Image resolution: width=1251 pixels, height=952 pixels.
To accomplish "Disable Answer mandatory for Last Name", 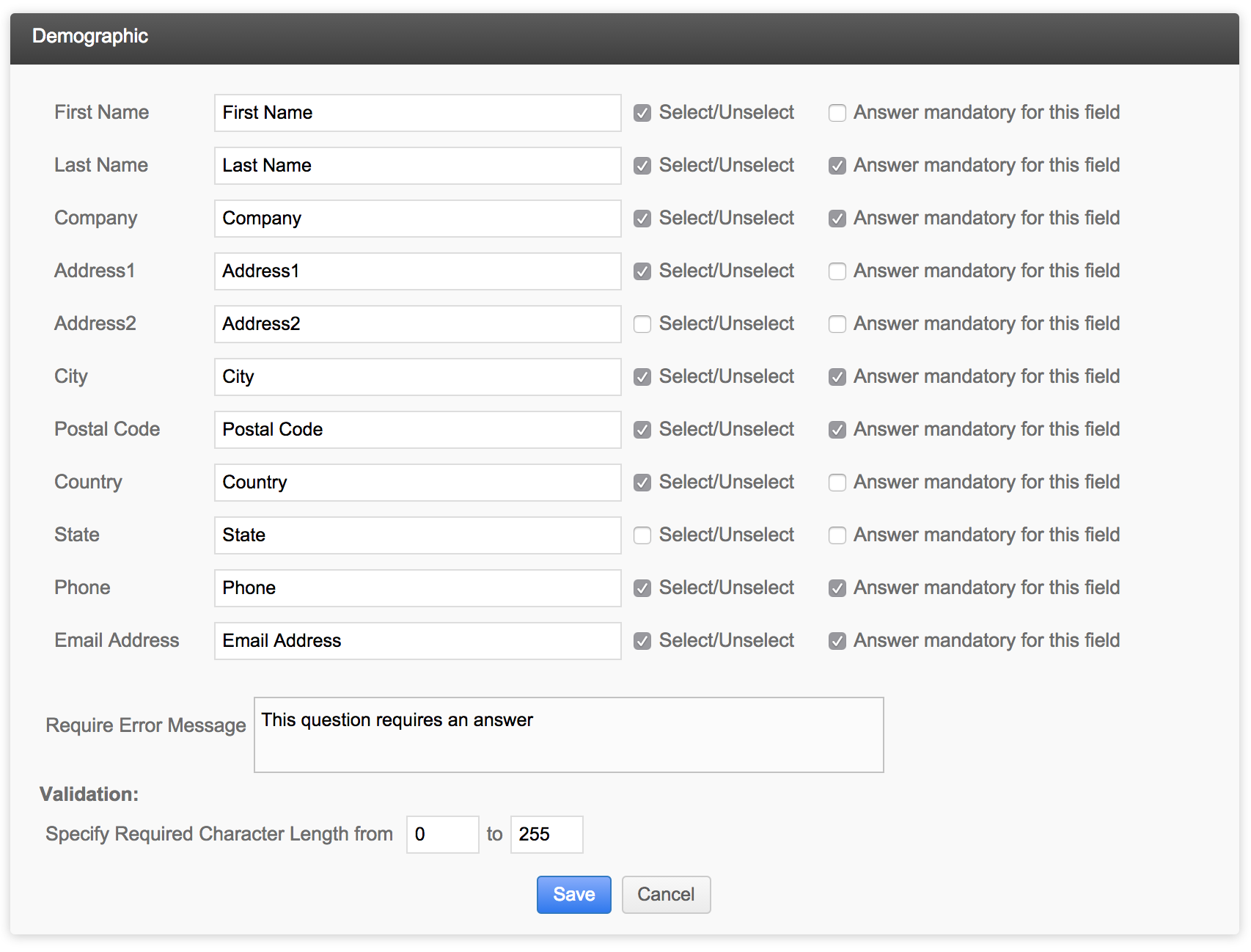I will 837,166.
